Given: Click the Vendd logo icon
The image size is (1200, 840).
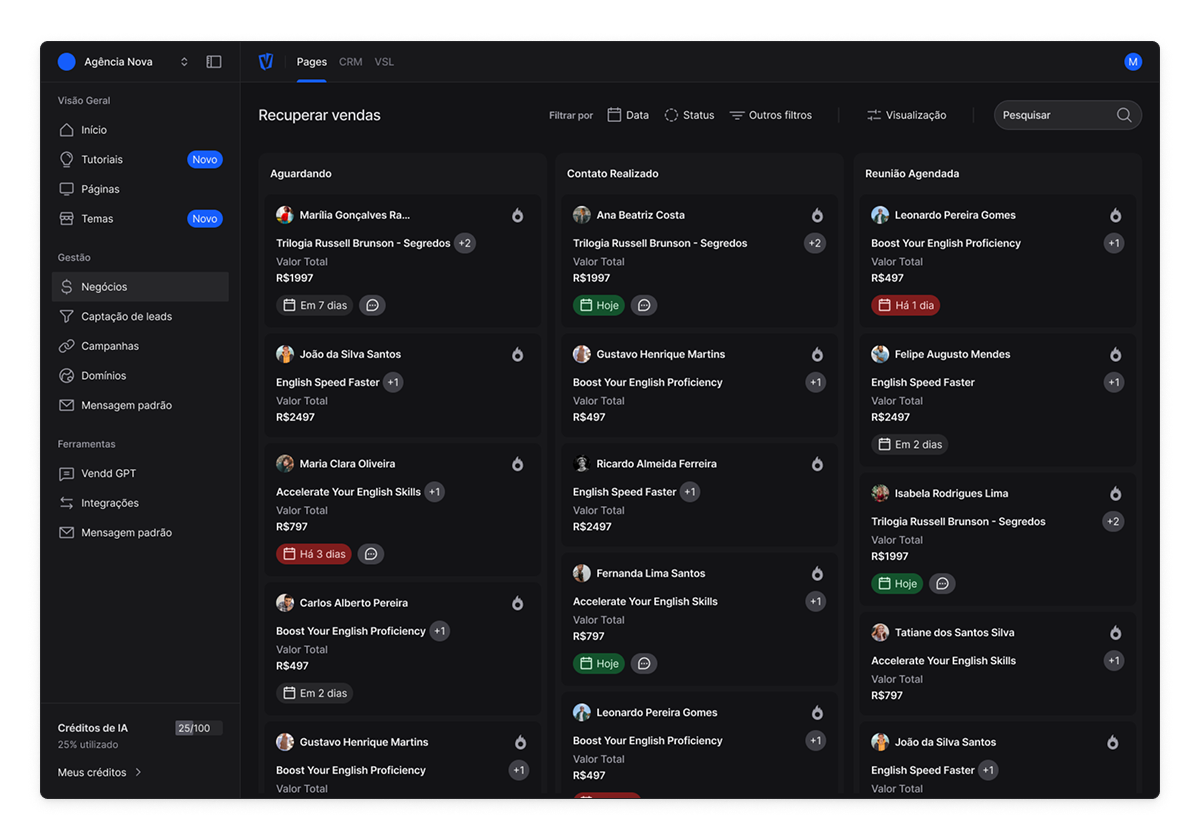Looking at the screenshot, I should point(266,62).
